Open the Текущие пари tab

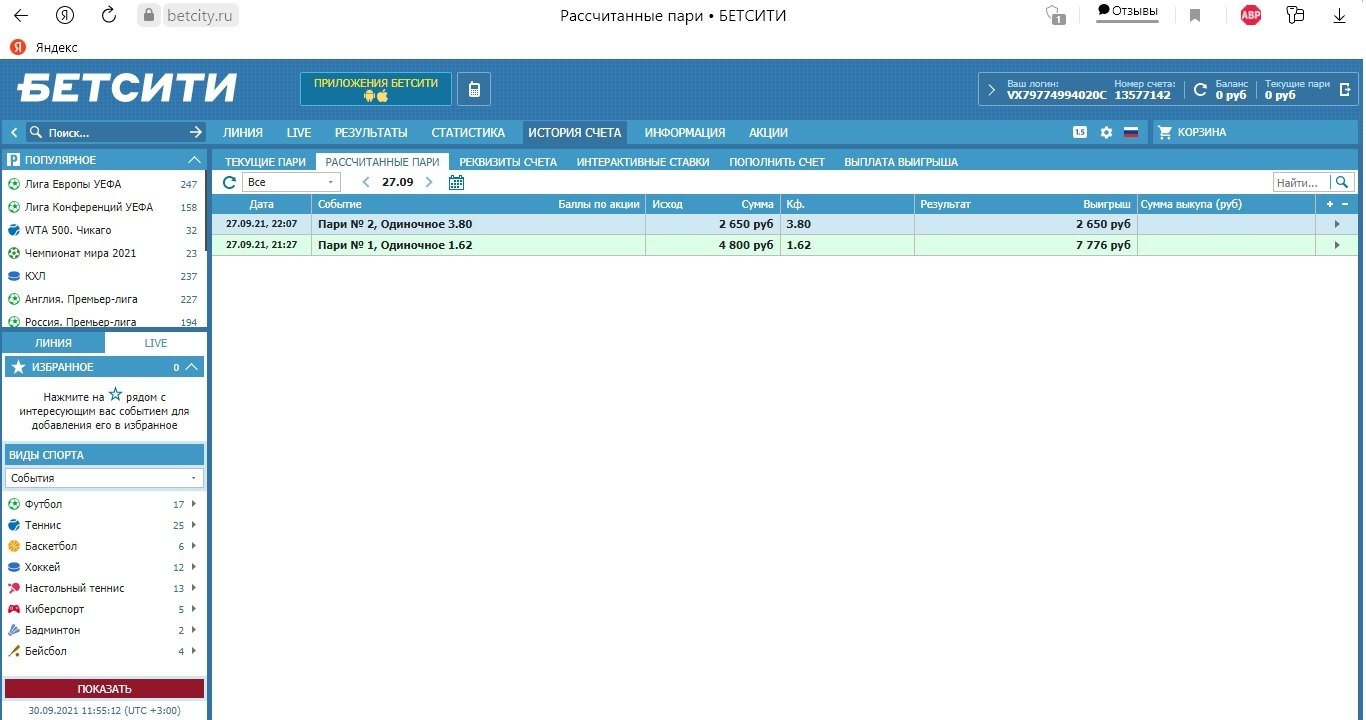265,161
